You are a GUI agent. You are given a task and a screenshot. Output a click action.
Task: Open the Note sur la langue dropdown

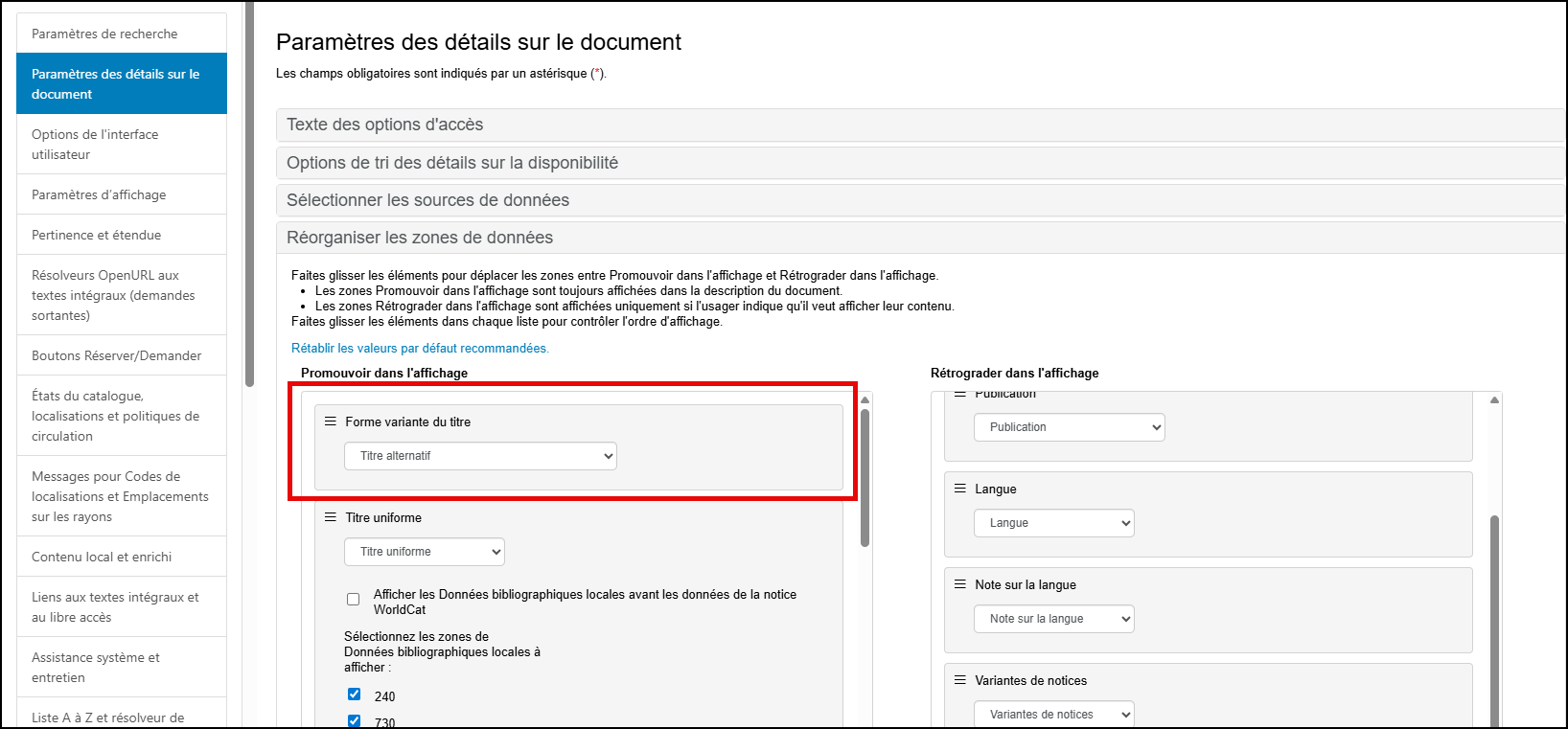tap(1053, 619)
